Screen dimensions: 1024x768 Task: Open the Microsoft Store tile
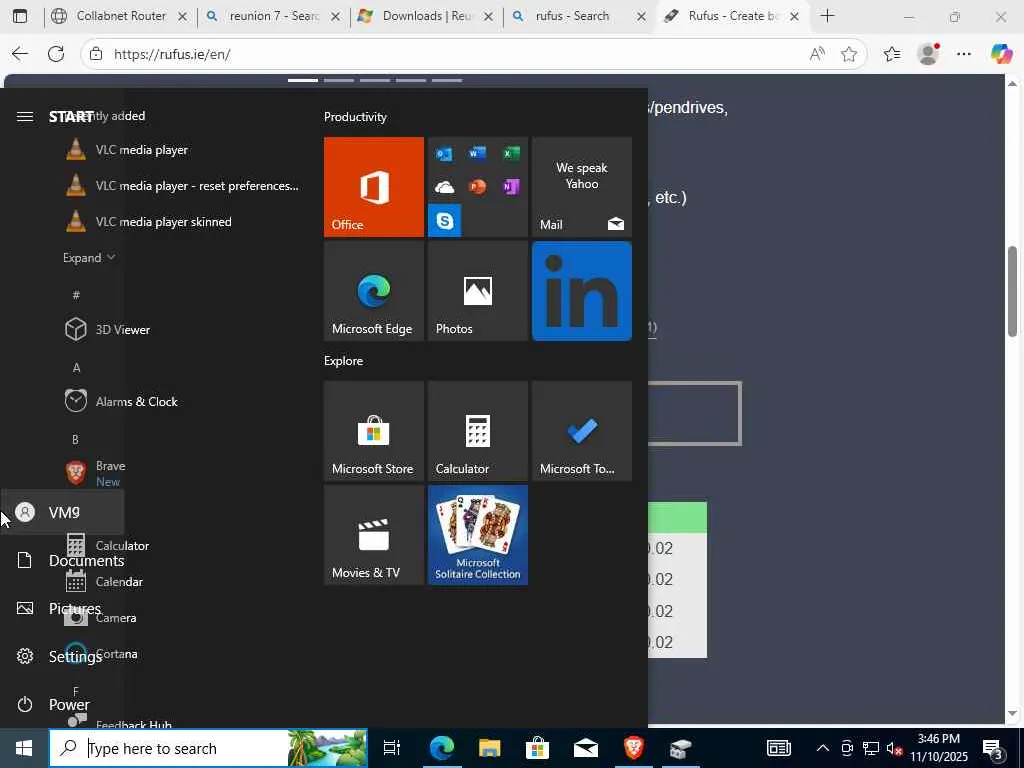374,431
